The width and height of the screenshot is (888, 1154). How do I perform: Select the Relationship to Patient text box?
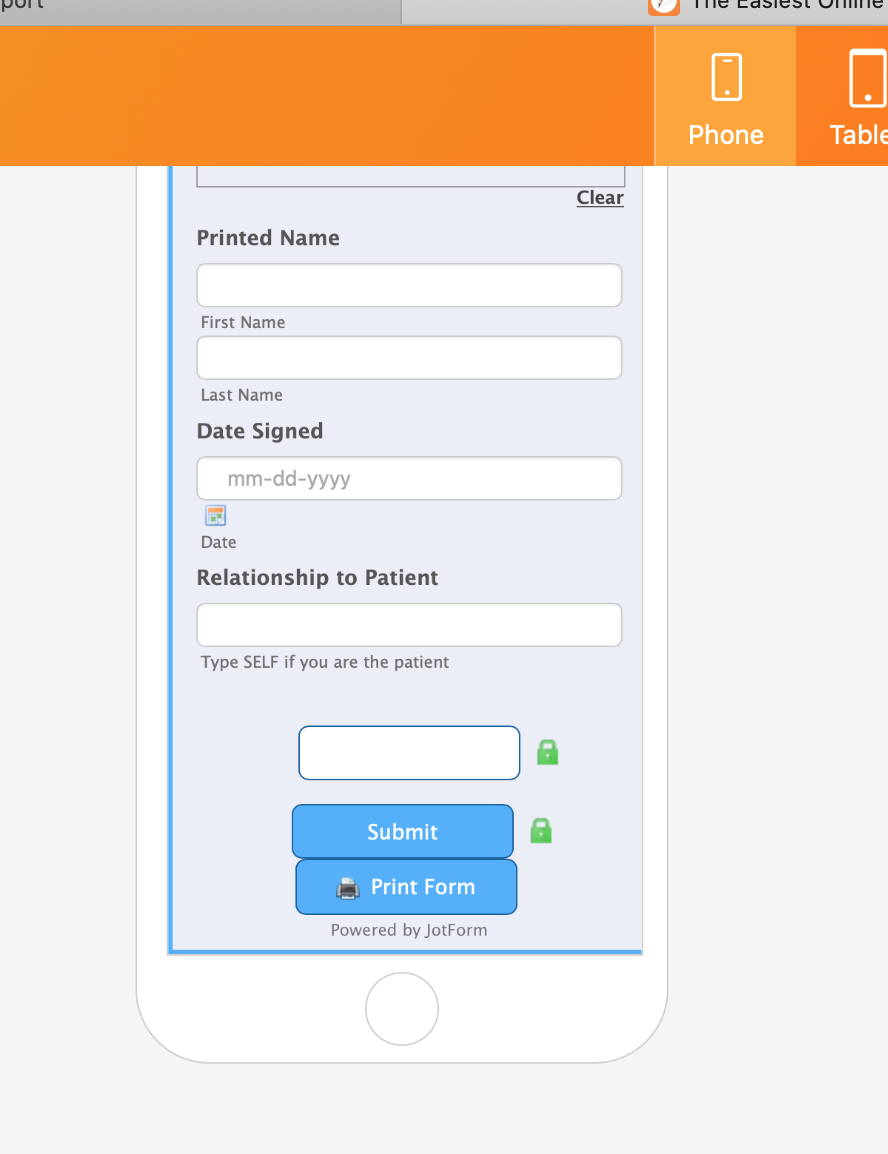point(409,625)
